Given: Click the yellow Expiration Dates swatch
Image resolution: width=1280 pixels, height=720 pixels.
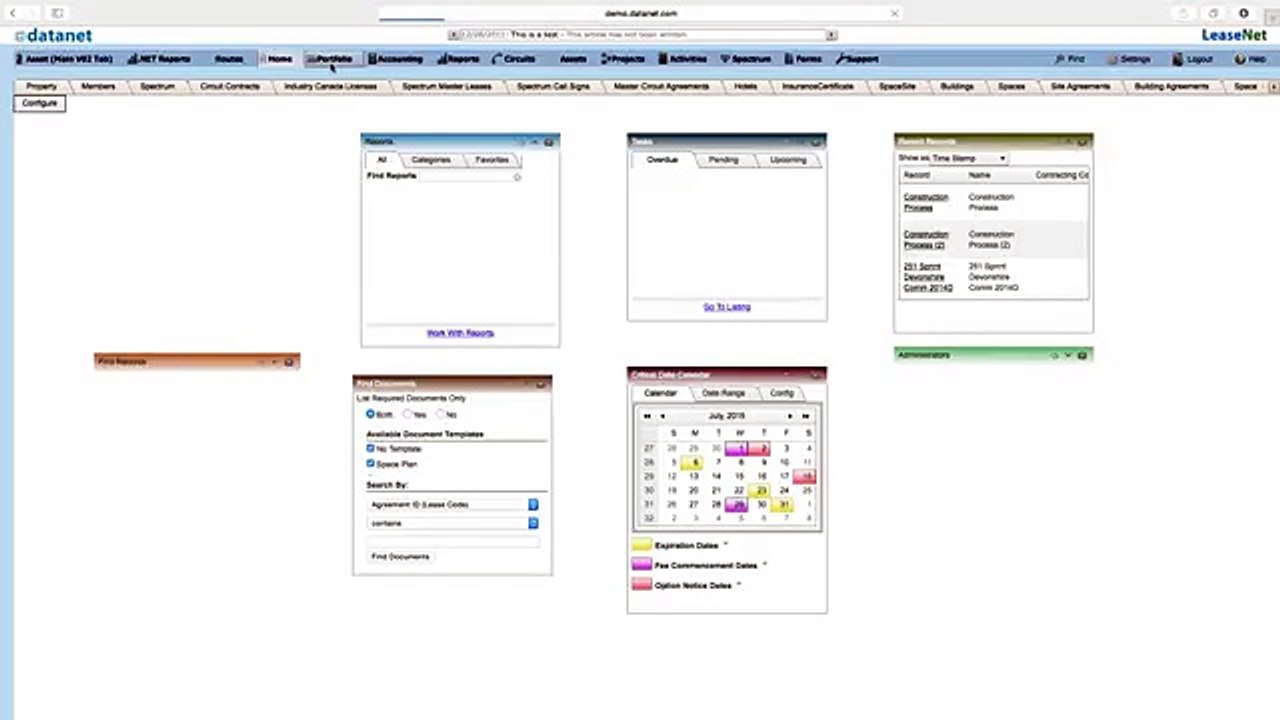Looking at the screenshot, I should 641,546.
